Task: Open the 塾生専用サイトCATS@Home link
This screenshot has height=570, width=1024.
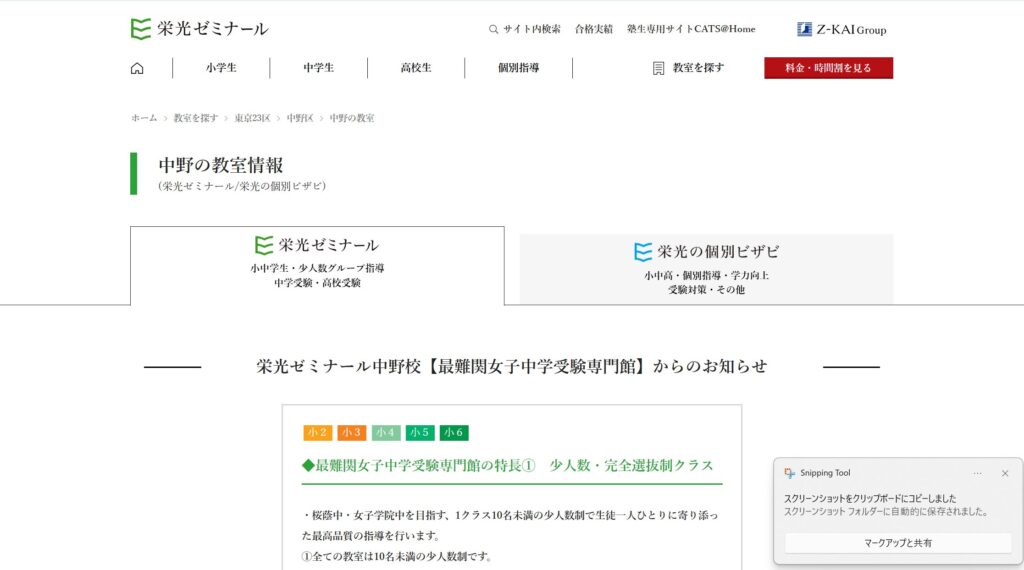Action: (691, 29)
